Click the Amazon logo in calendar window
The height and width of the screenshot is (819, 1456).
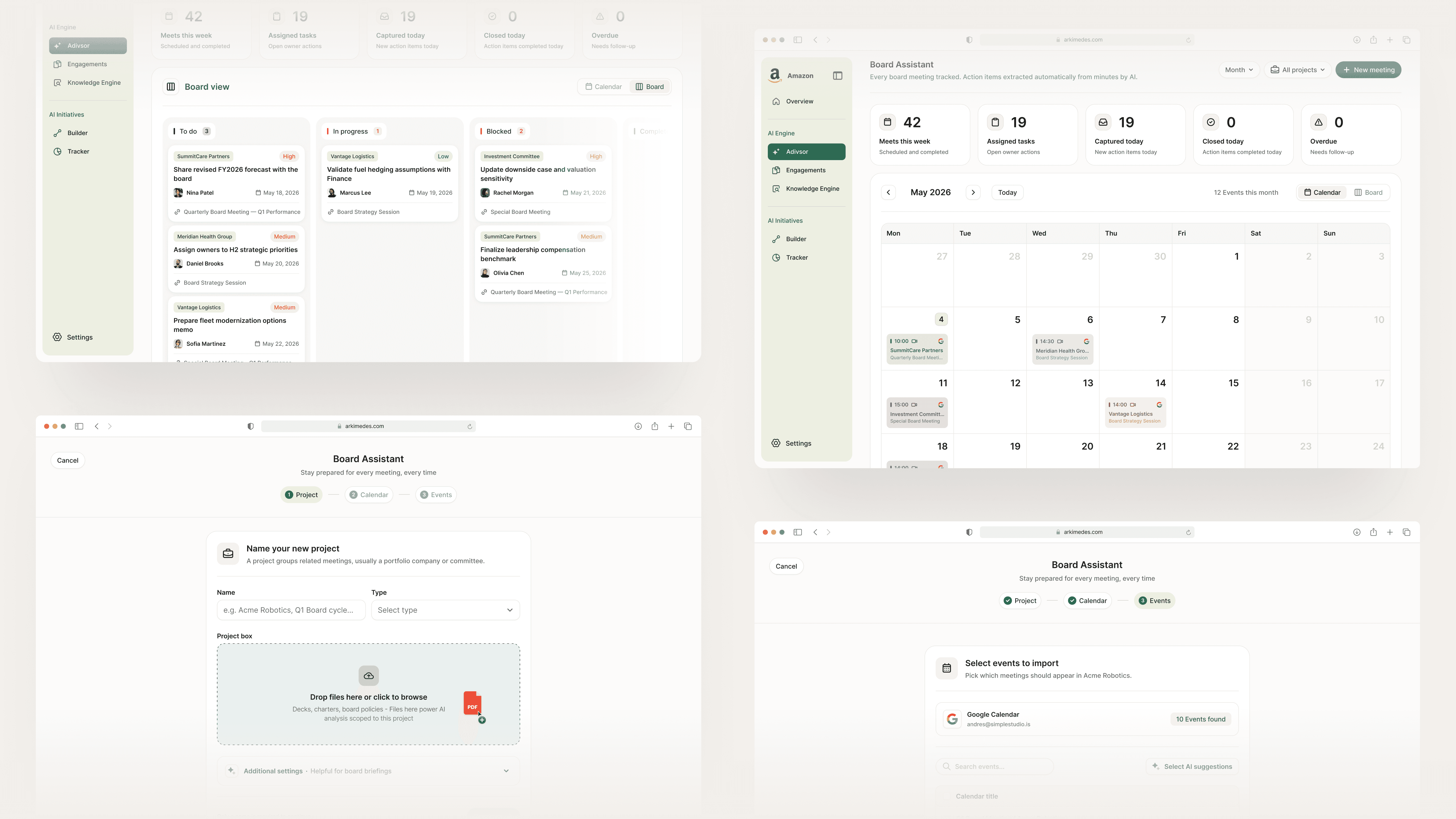click(775, 75)
